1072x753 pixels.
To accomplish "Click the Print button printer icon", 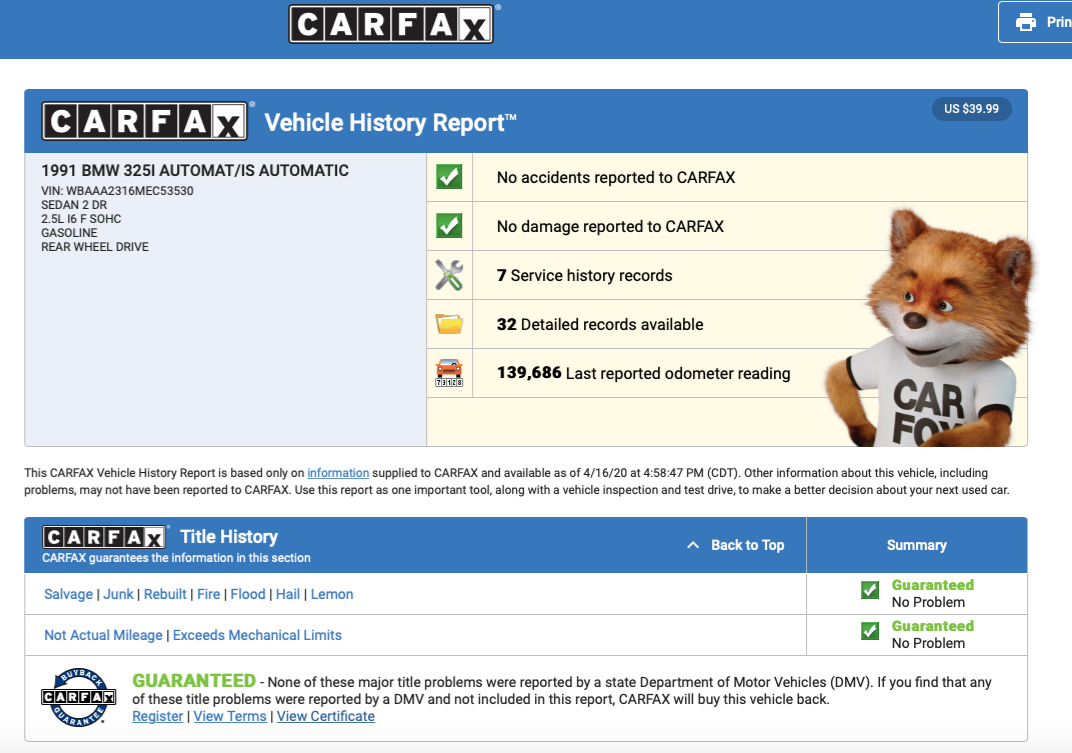I will [1026, 23].
